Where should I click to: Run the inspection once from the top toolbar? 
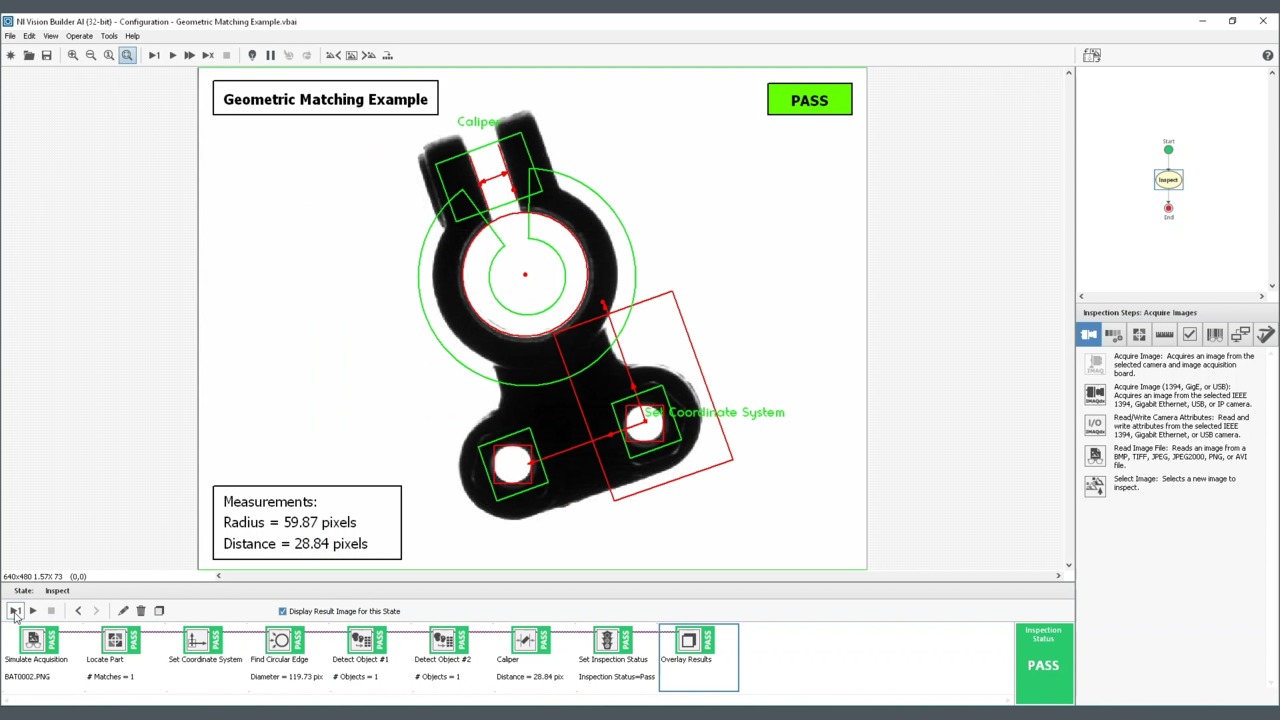pyautogui.click(x=154, y=55)
